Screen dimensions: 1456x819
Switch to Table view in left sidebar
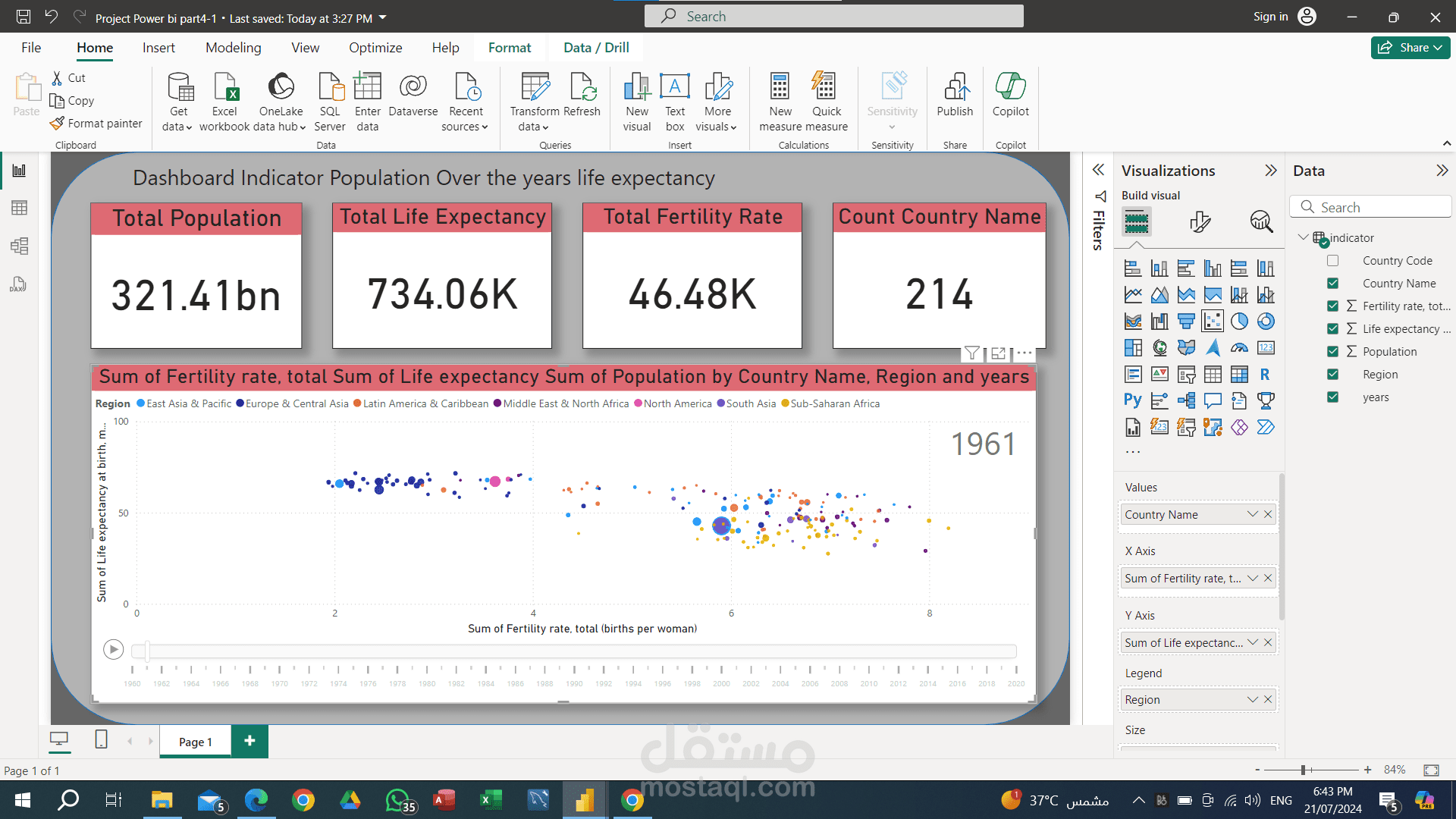(x=19, y=208)
